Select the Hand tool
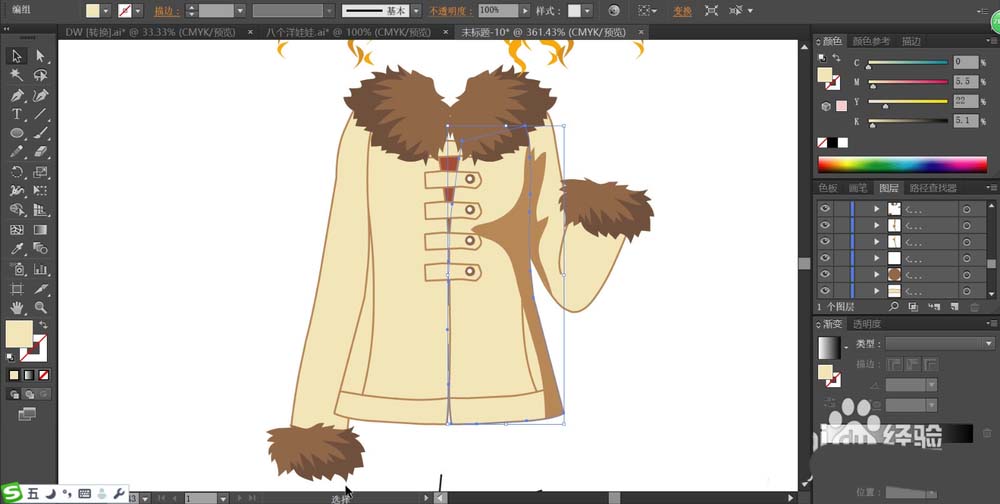The height and width of the screenshot is (504, 1000). click(17, 308)
